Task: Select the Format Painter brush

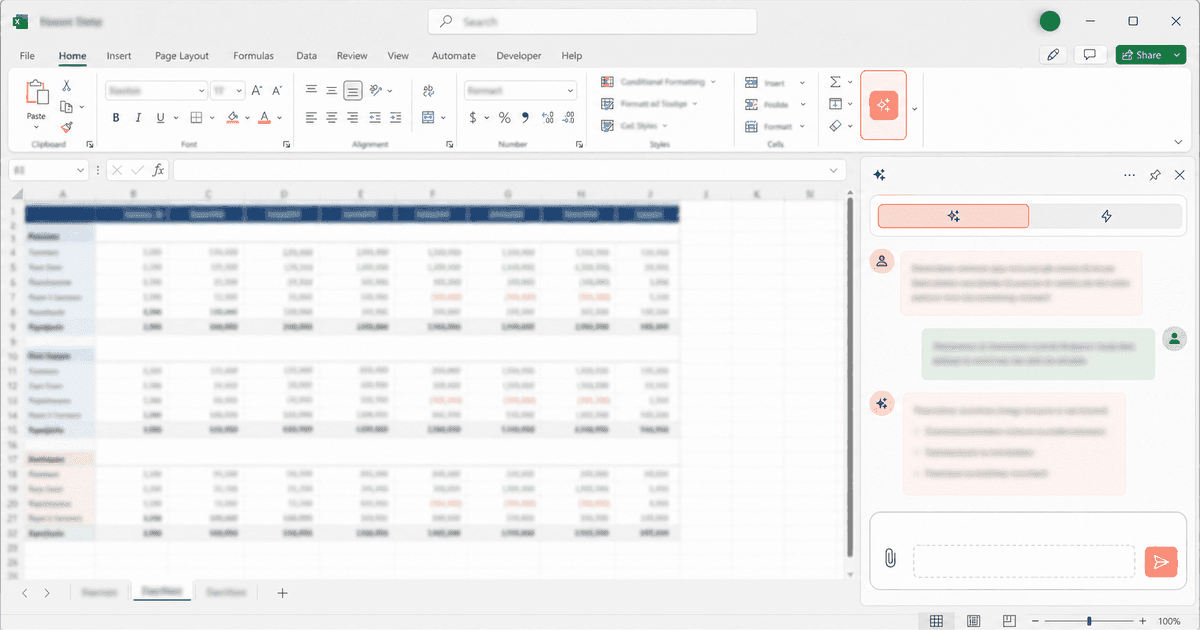Action: [66, 127]
